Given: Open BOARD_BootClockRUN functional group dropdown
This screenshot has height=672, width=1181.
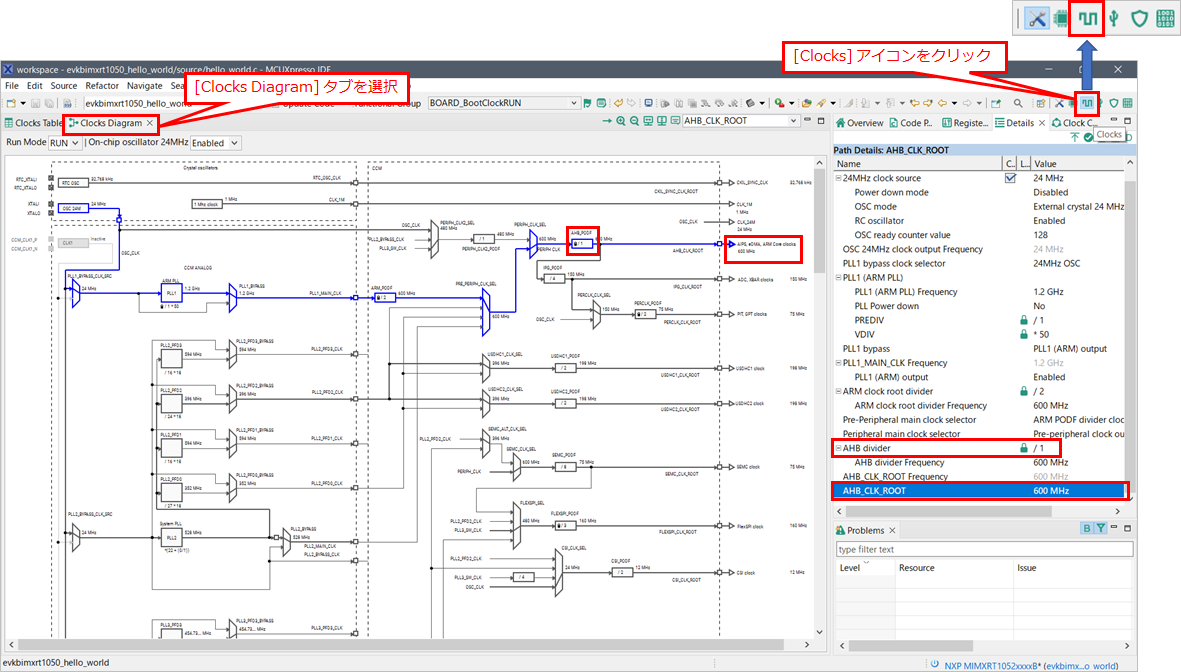Looking at the screenshot, I should pyautogui.click(x=503, y=103).
